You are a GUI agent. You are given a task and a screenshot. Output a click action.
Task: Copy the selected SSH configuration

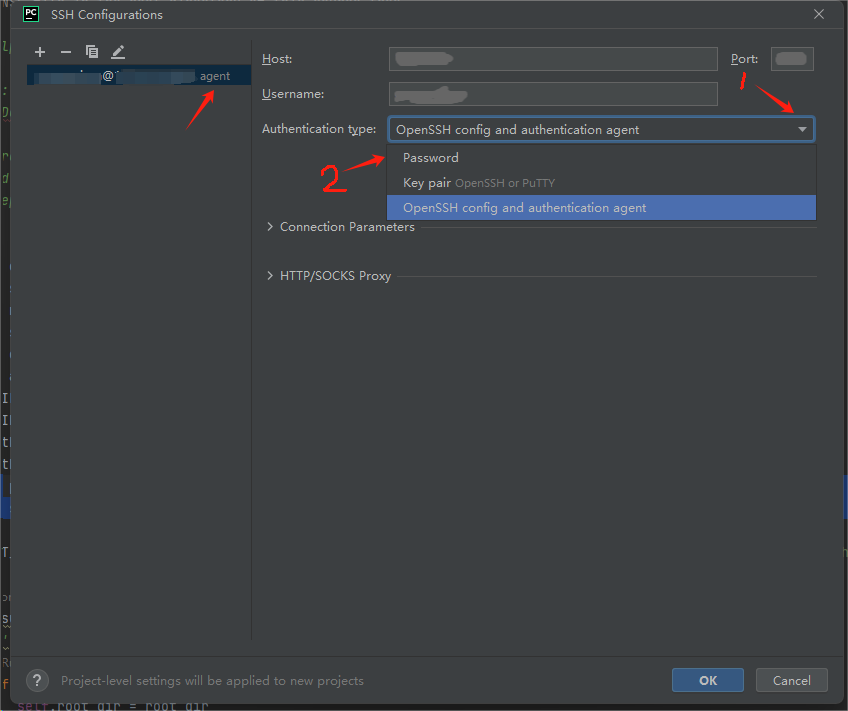pyautogui.click(x=92, y=52)
